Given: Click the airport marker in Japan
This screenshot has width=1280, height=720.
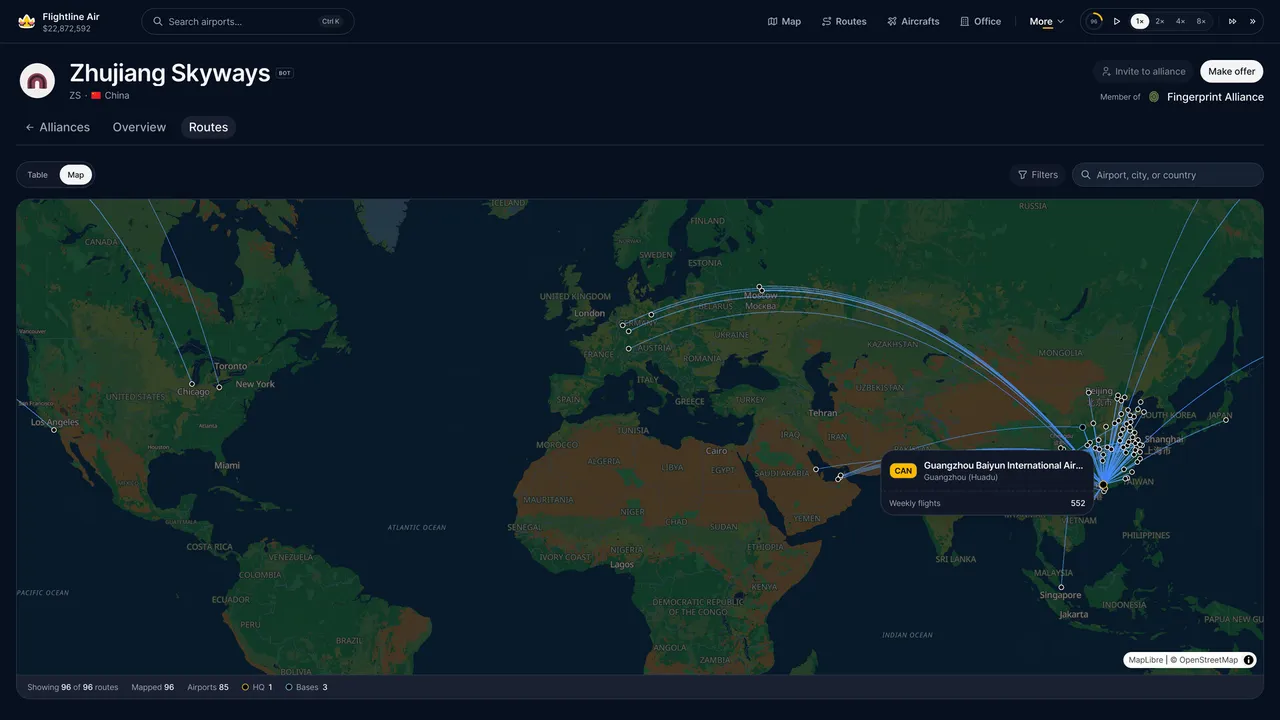Looking at the screenshot, I should (x=1226, y=420).
